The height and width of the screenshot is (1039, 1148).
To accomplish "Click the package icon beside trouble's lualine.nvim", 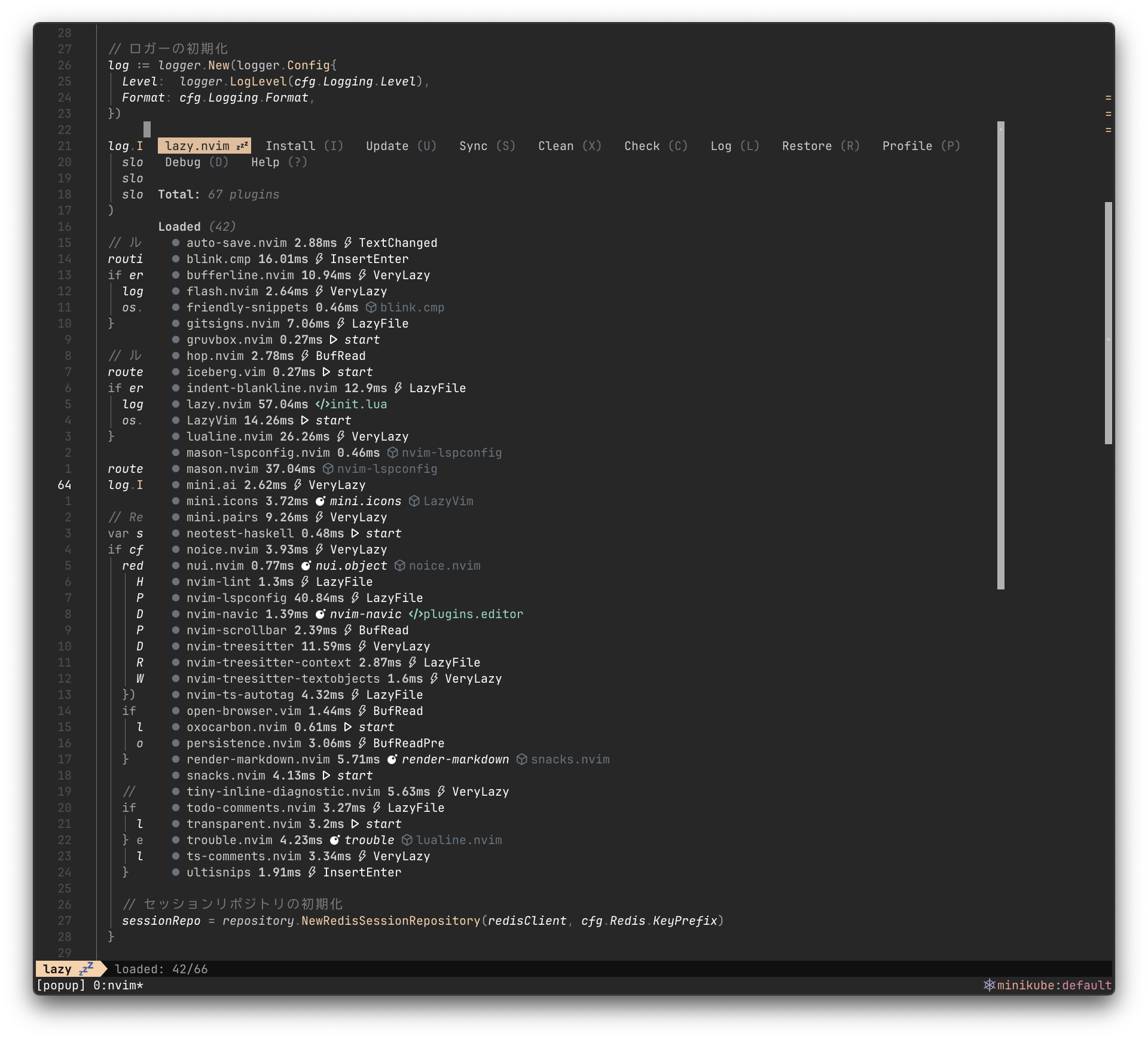I will (x=407, y=840).
